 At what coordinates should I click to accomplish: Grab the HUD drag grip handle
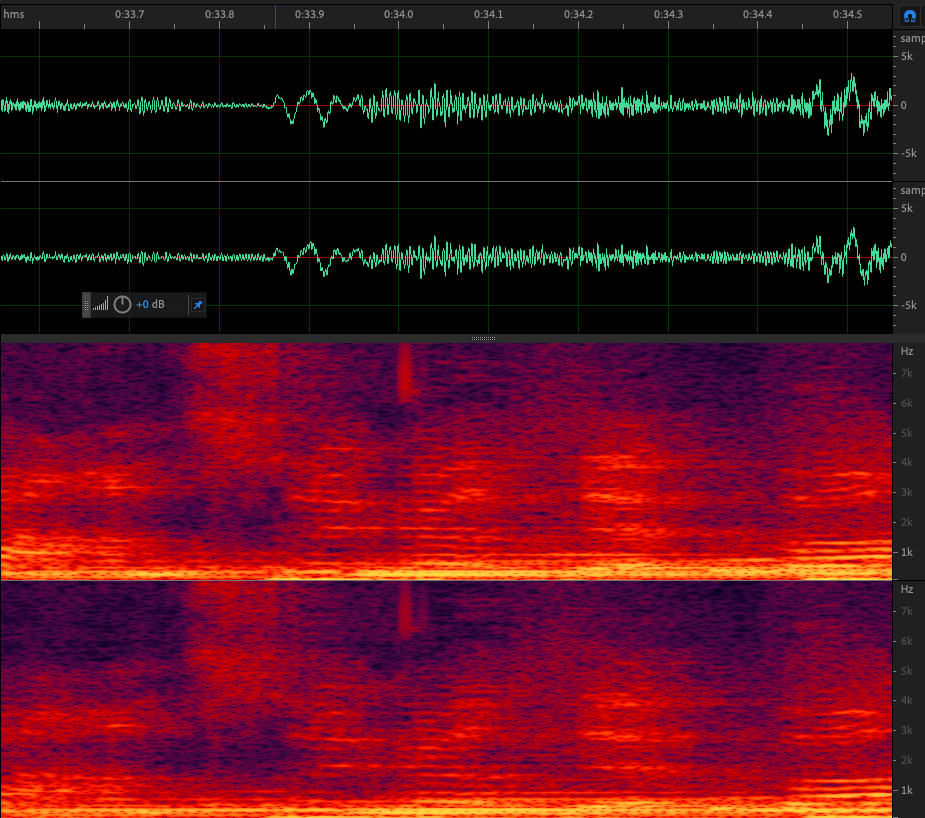86,305
